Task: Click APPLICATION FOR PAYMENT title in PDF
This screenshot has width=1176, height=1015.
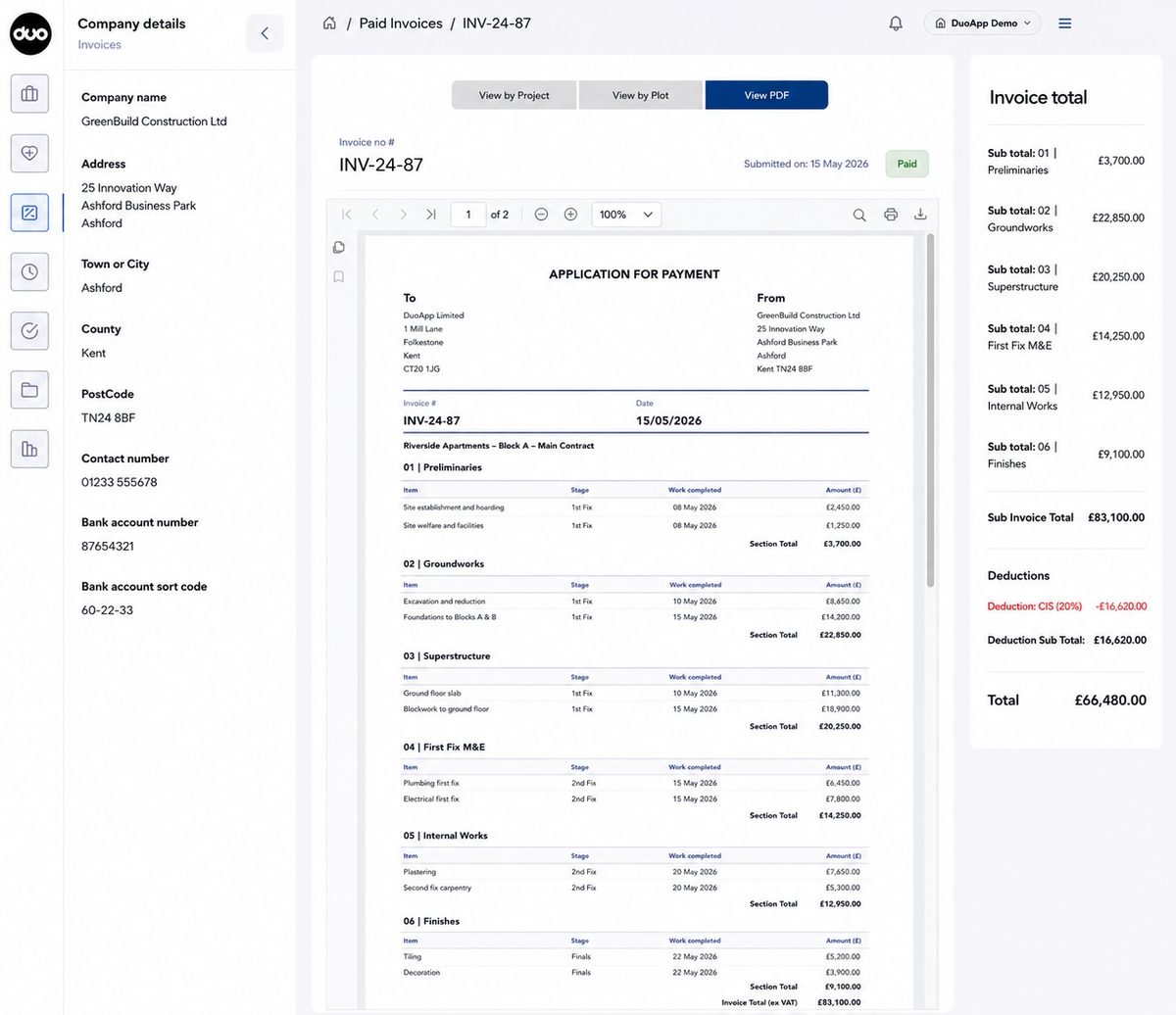Action: tap(634, 274)
